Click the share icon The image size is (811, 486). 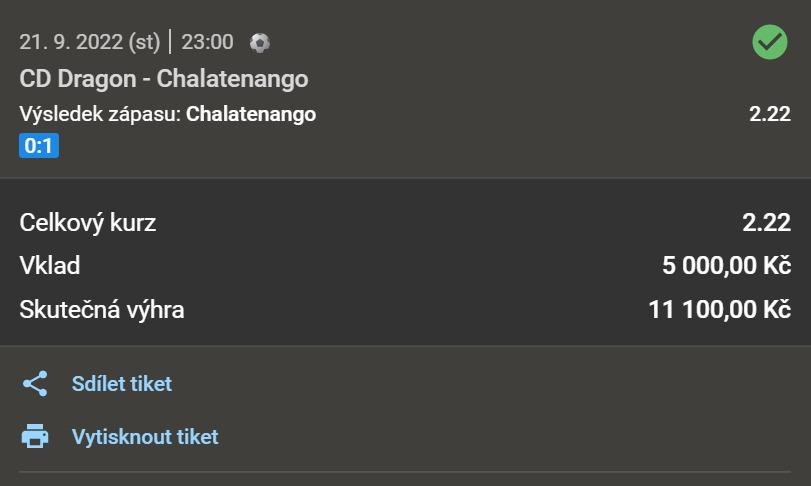(x=35, y=384)
